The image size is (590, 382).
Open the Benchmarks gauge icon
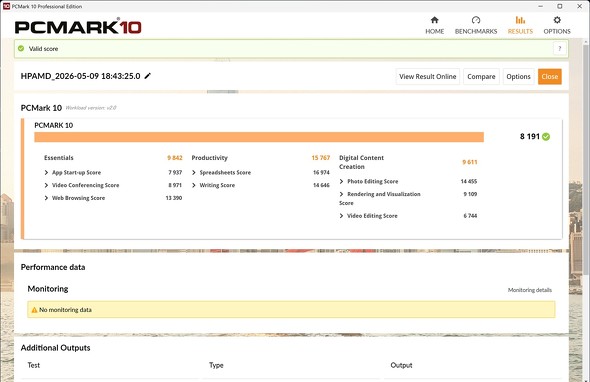[476, 20]
